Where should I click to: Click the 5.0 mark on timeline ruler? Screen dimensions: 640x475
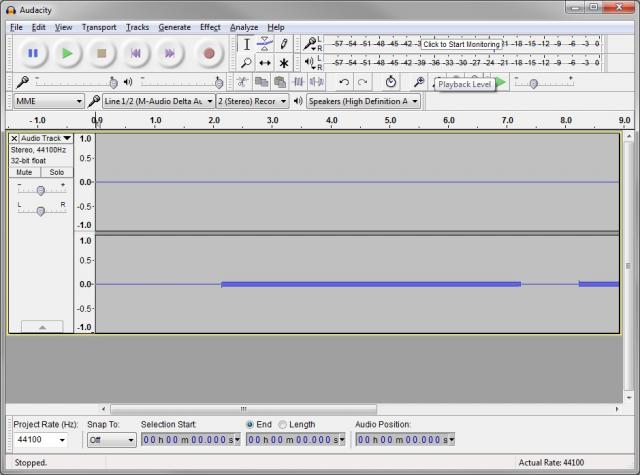(390, 120)
